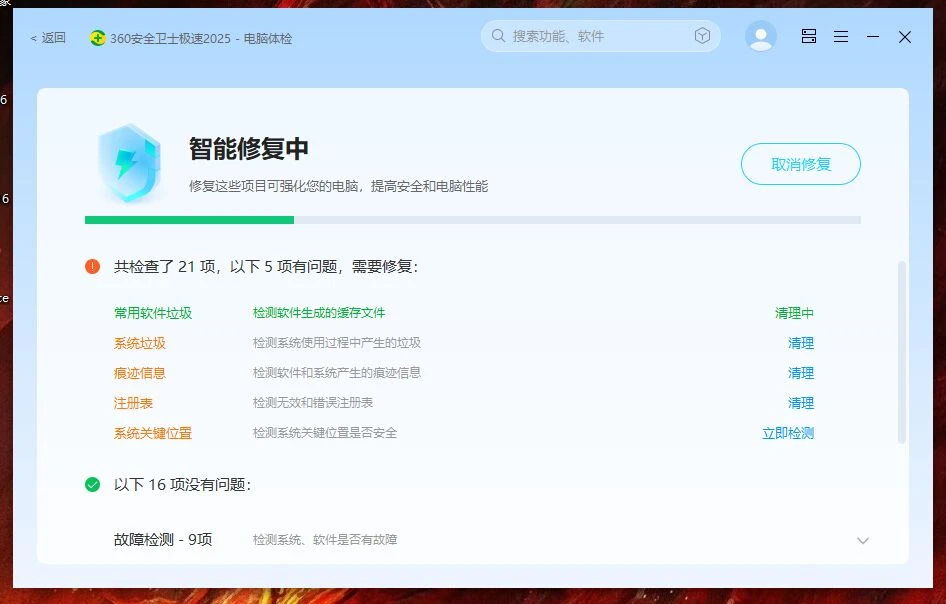Viewport: 946px width, 604px height.
Task: Expand the 故障检测 - 9项 chevron
Action: [863, 541]
